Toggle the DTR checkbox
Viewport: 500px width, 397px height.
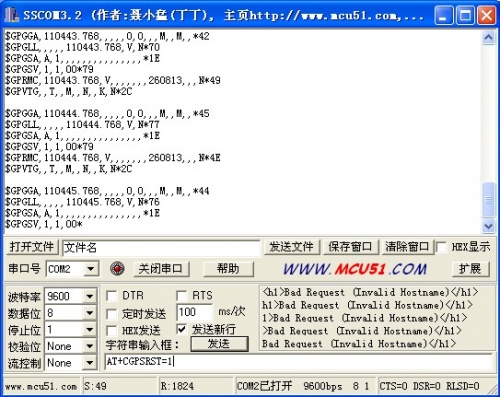[x=111, y=296]
